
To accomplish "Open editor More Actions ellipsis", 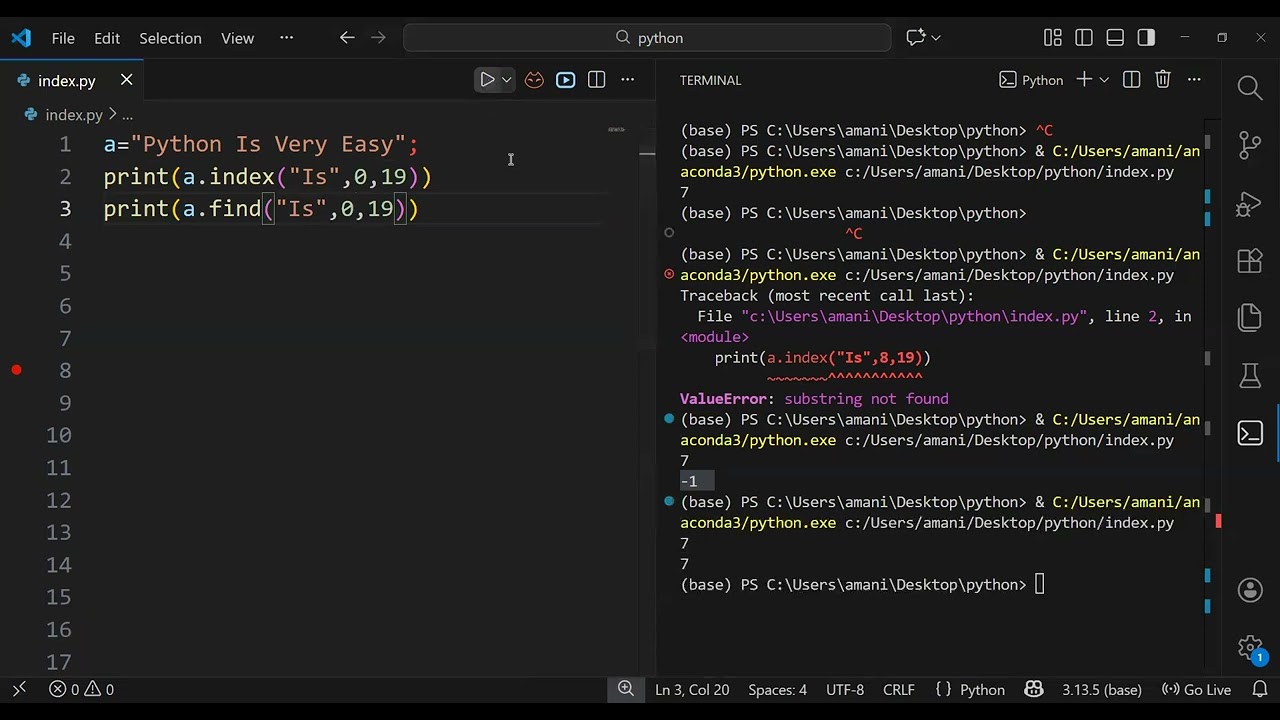I will (627, 80).
